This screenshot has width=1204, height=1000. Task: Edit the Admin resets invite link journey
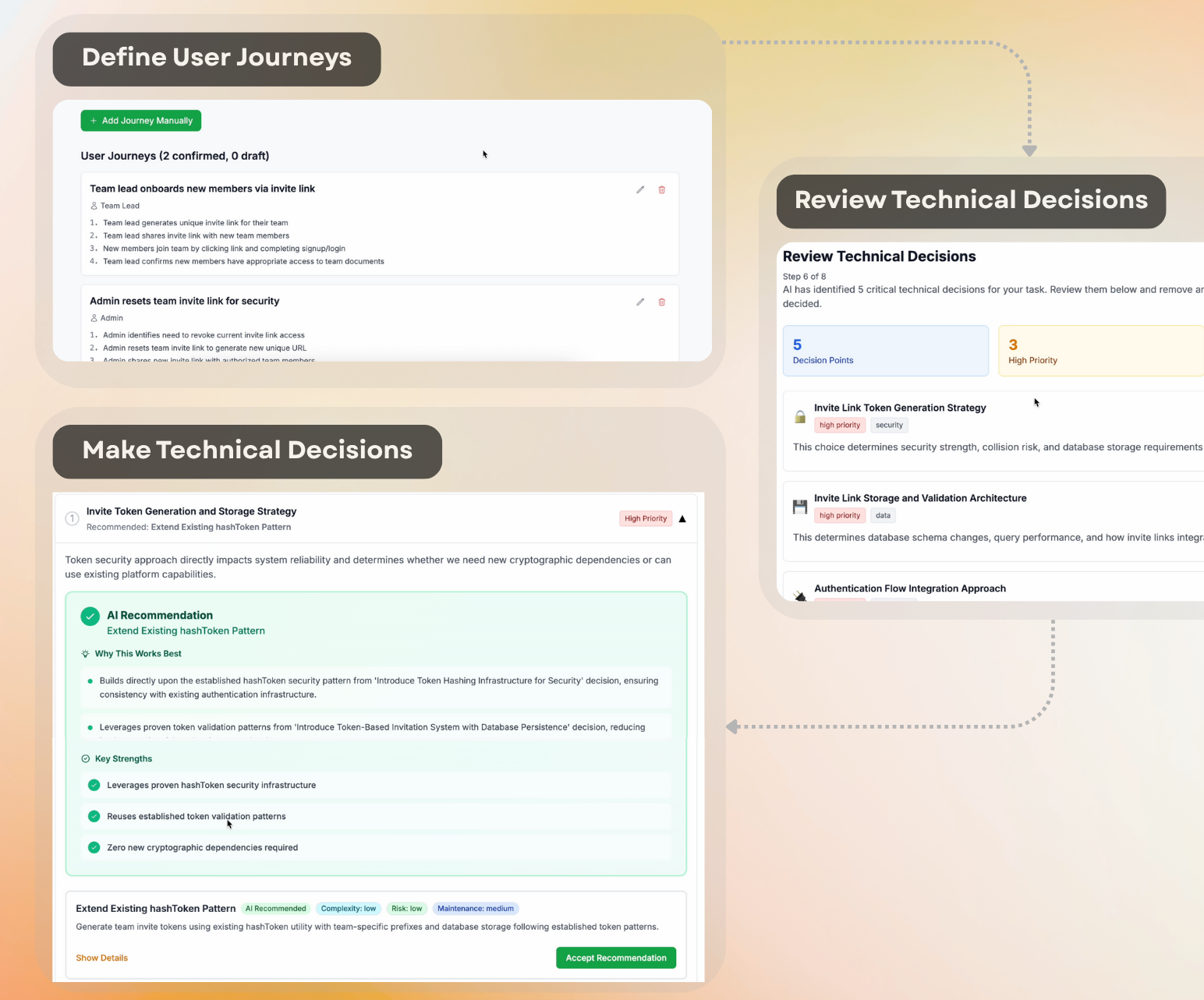click(x=640, y=302)
